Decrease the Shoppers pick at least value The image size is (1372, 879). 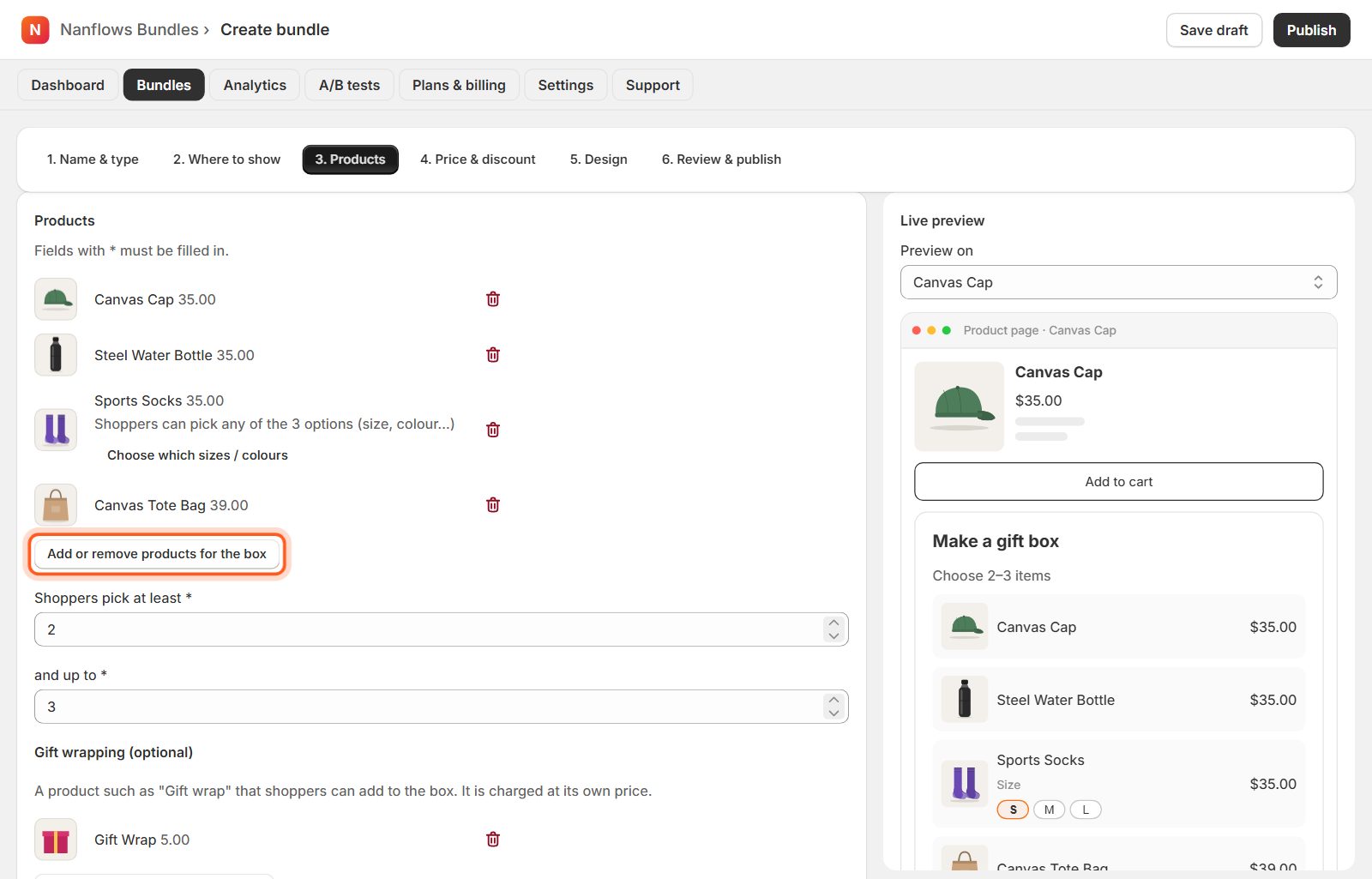pos(833,636)
